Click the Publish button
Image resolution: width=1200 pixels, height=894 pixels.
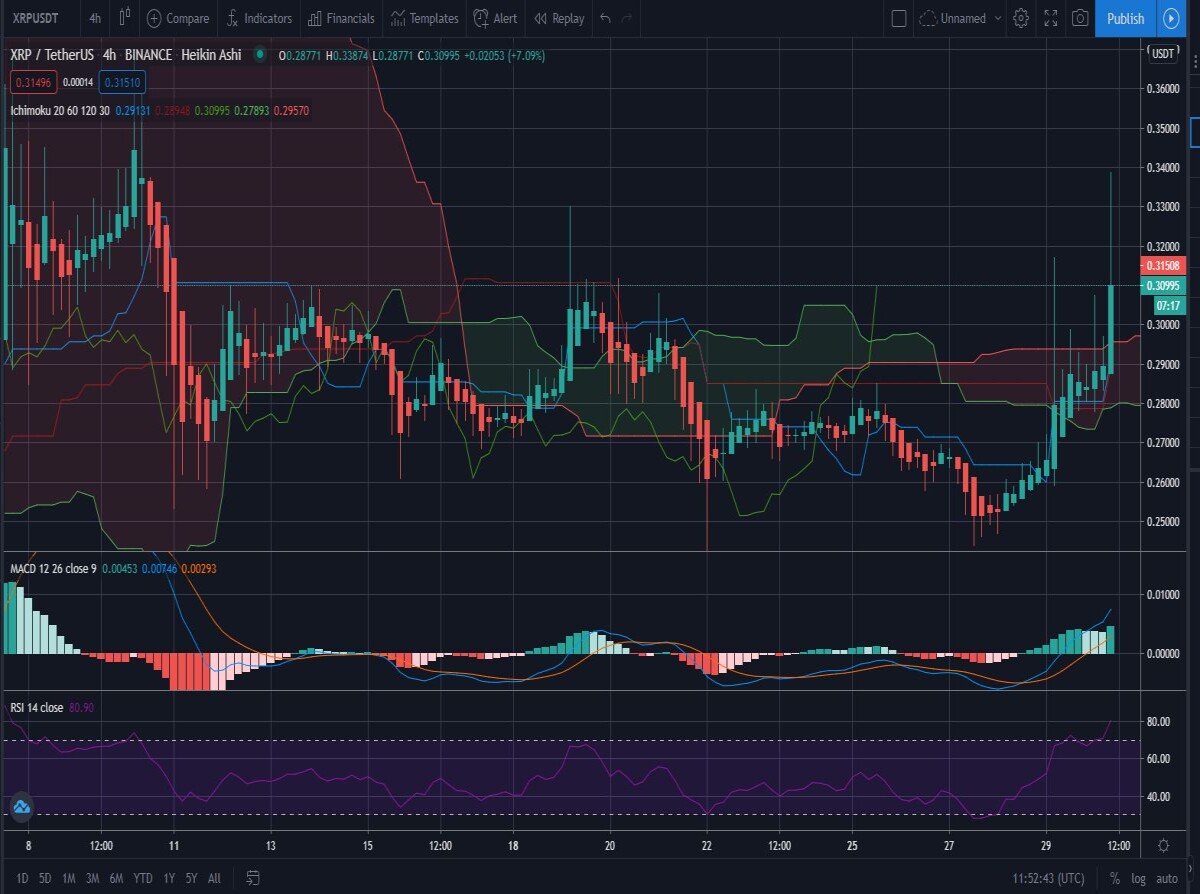click(x=1125, y=18)
